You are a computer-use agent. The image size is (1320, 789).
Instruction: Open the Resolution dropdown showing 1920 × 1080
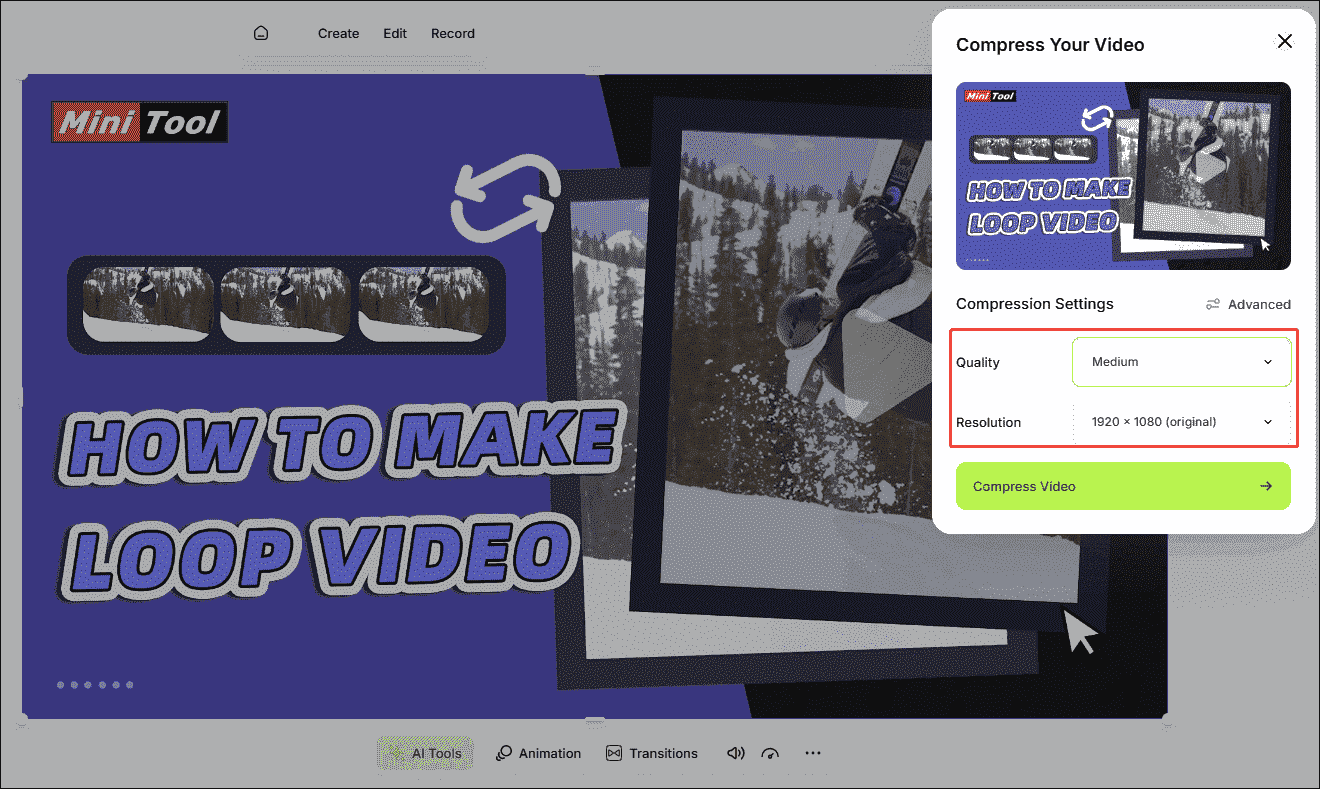pos(1181,422)
